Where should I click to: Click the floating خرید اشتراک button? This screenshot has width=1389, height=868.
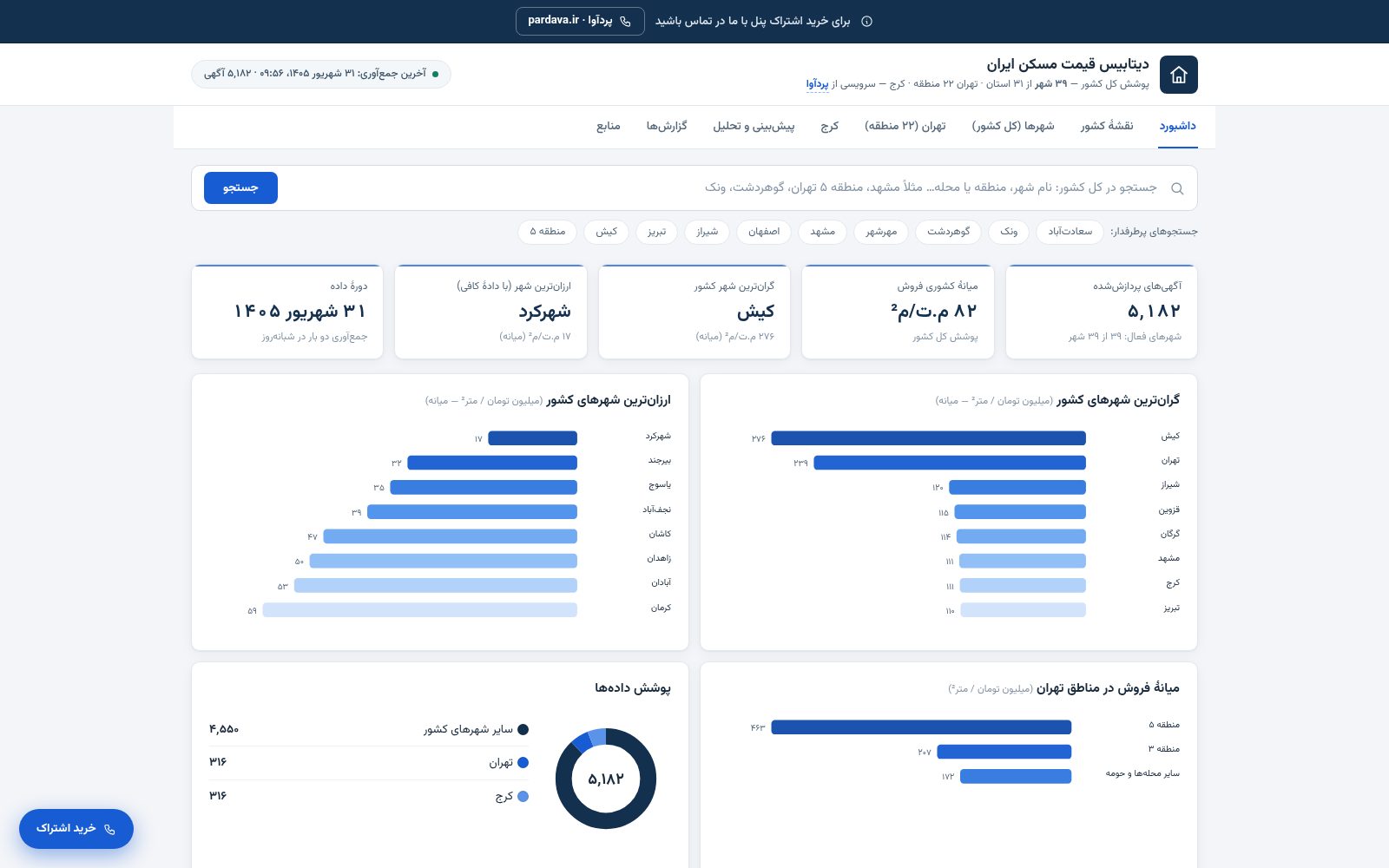click(76, 829)
